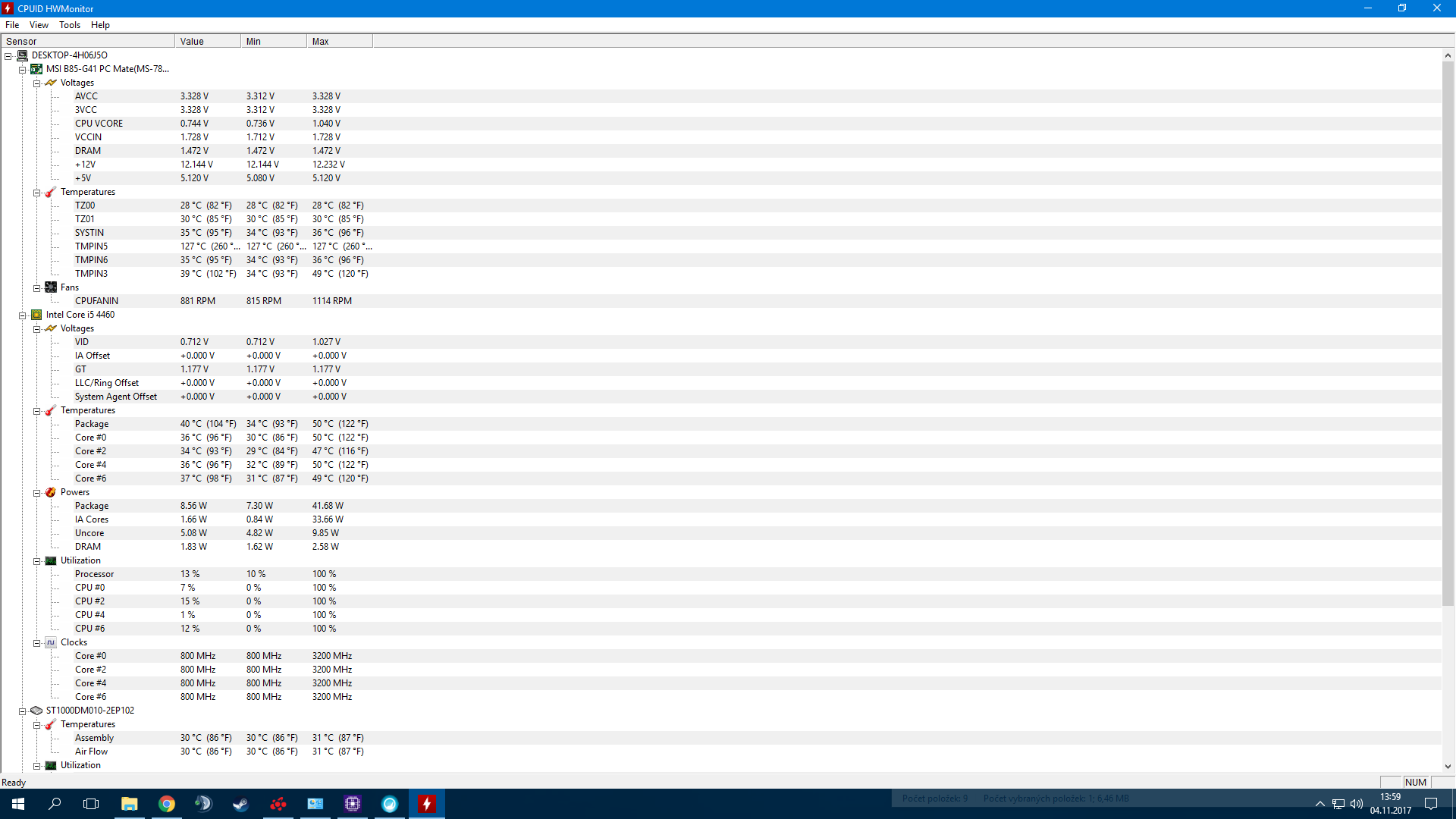Collapse the motherboard Voltages section
Image resolution: width=1456 pixels, height=819 pixels.
point(36,83)
